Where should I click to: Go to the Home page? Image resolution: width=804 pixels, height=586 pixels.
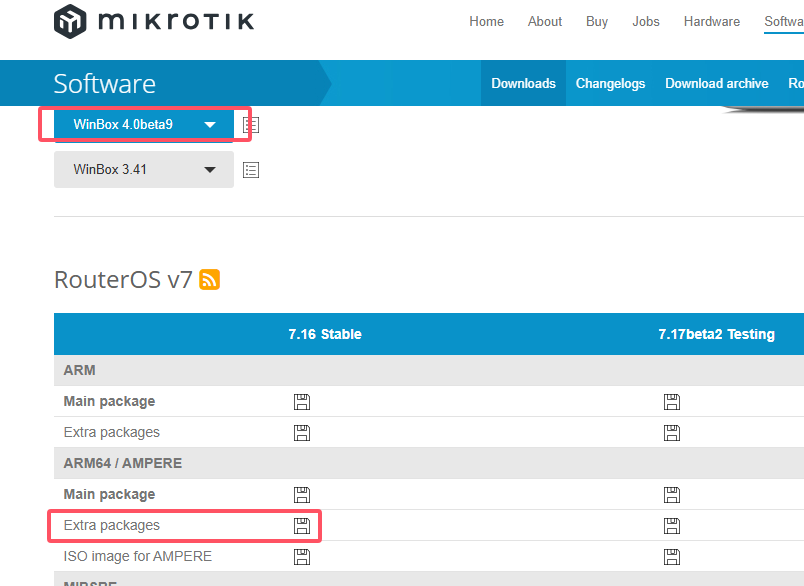pos(486,22)
